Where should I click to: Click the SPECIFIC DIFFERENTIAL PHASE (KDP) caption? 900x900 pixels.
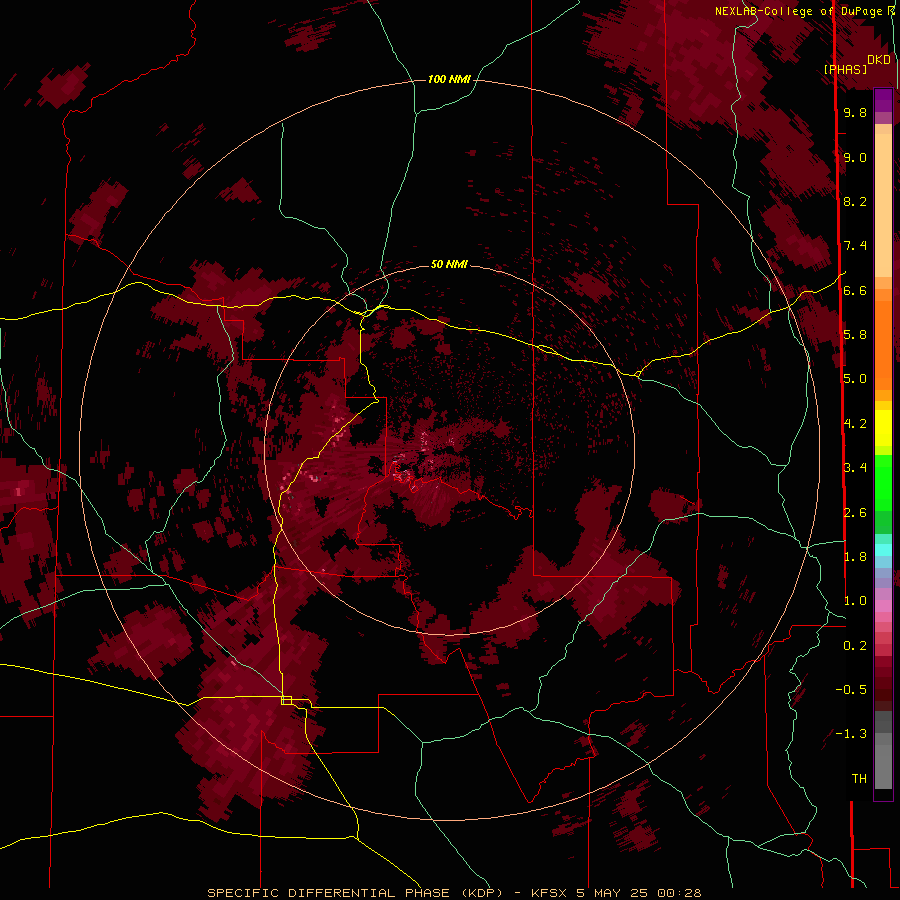tap(356, 893)
